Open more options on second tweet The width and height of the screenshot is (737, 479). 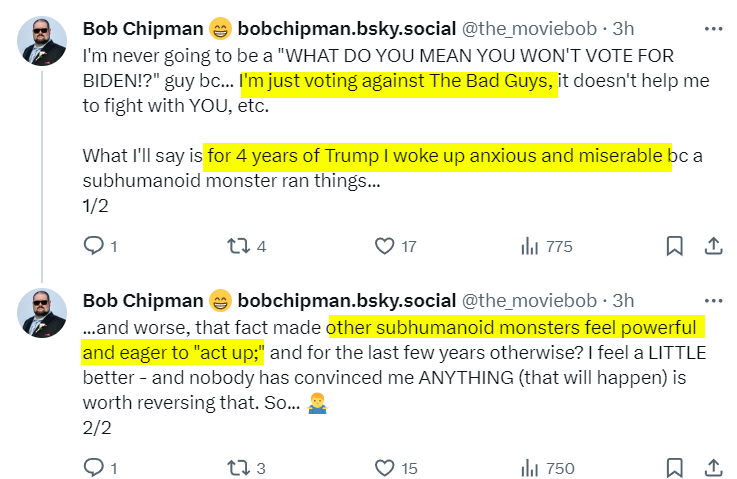pos(713,300)
